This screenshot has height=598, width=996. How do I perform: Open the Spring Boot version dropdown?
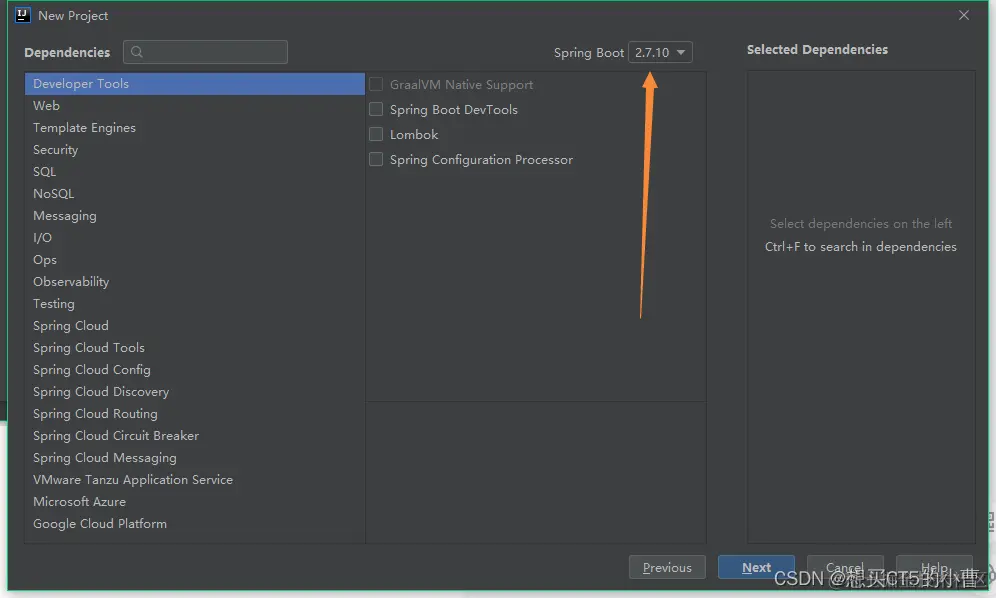pos(660,52)
